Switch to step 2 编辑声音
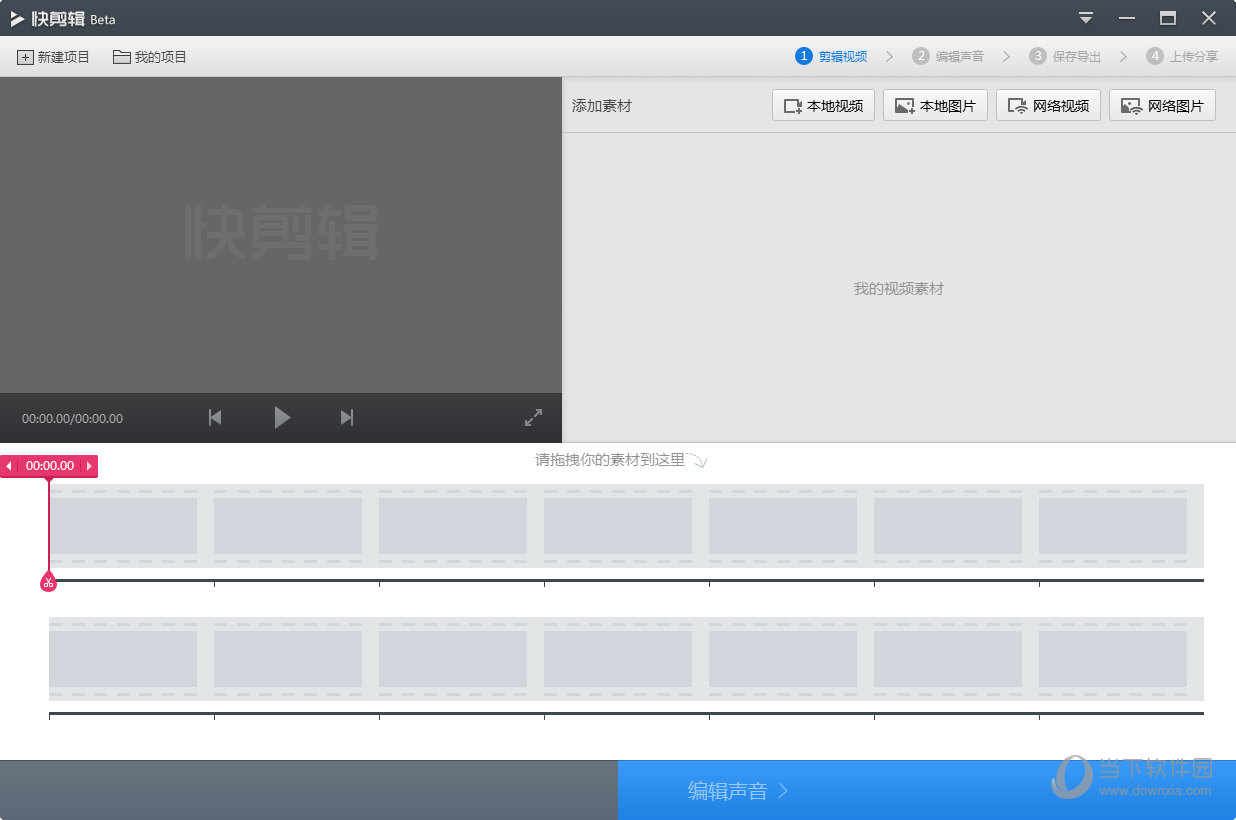 [948, 56]
